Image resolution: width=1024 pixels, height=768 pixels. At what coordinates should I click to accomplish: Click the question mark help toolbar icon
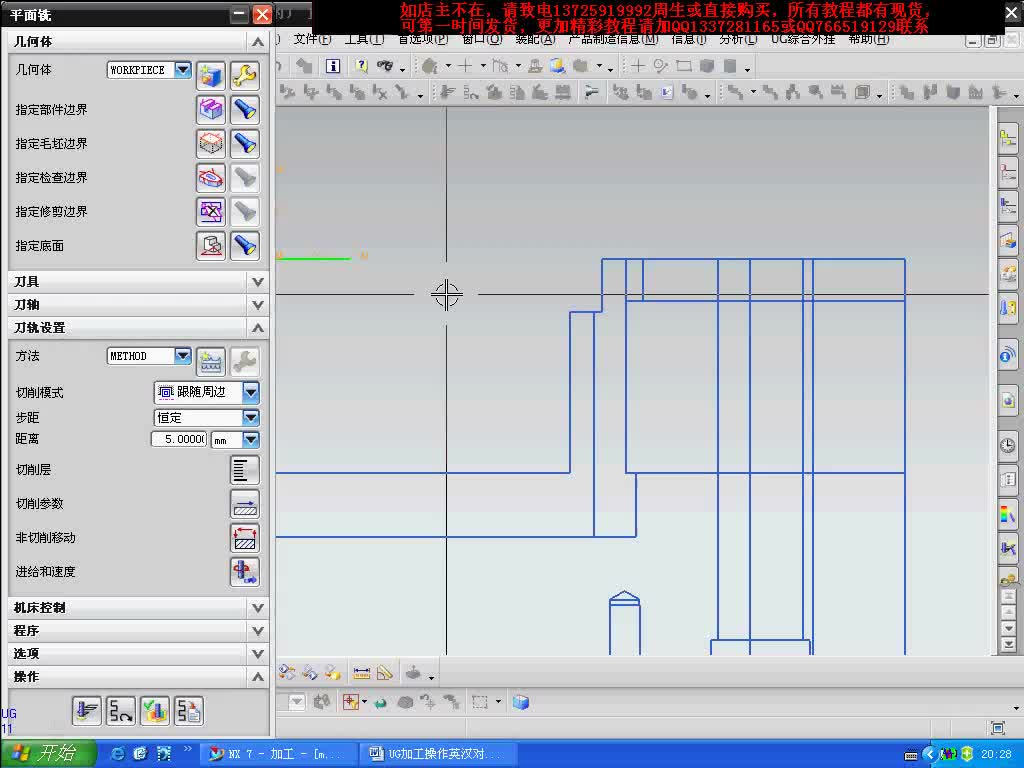pos(361,66)
